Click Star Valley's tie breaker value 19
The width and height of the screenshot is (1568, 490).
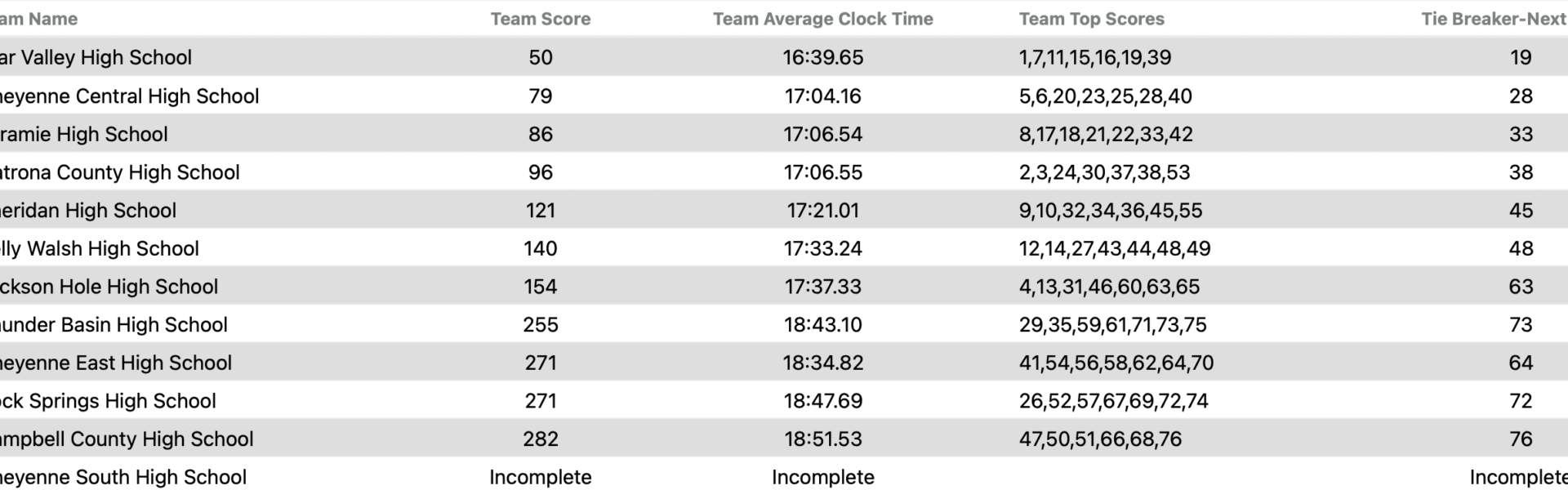(x=1520, y=57)
